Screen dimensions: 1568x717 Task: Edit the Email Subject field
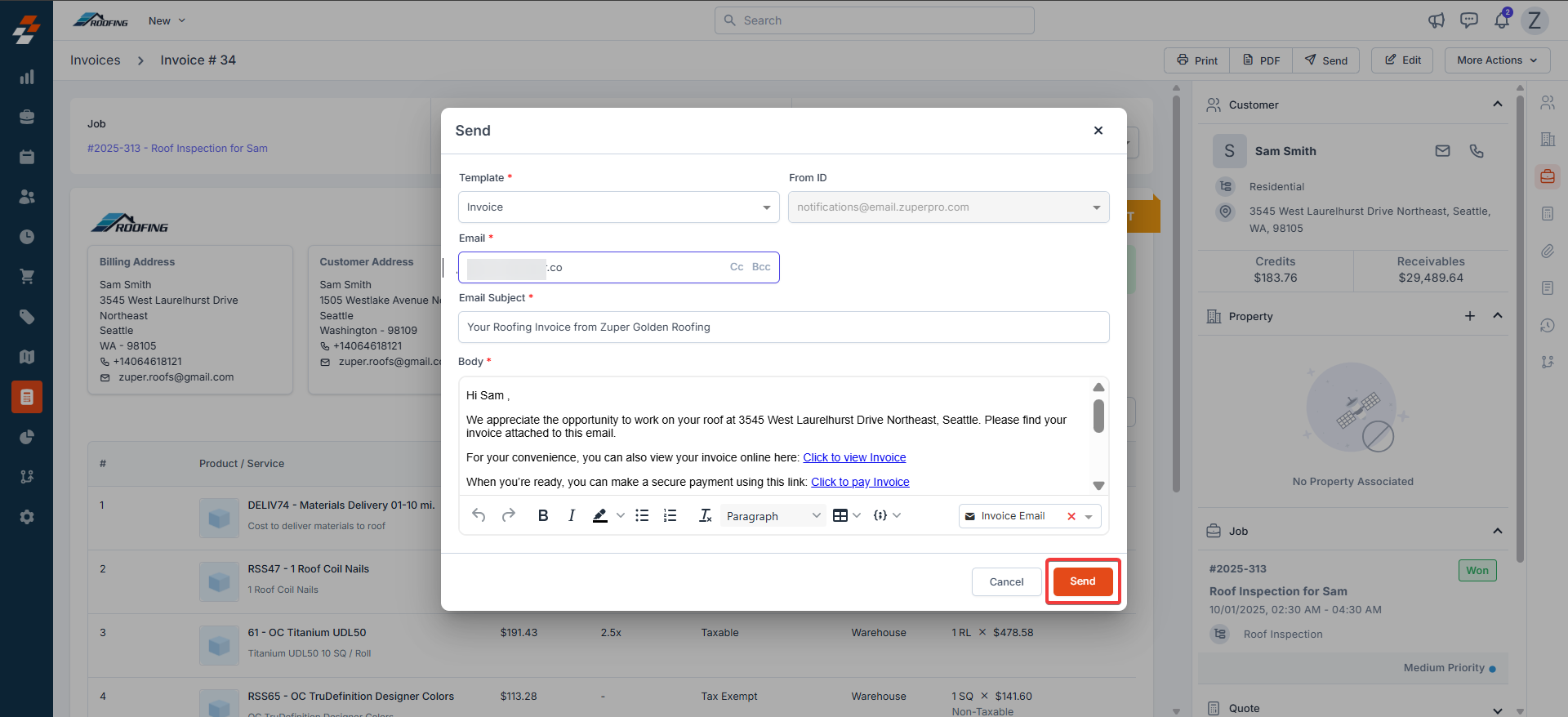click(x=784, y=327)
